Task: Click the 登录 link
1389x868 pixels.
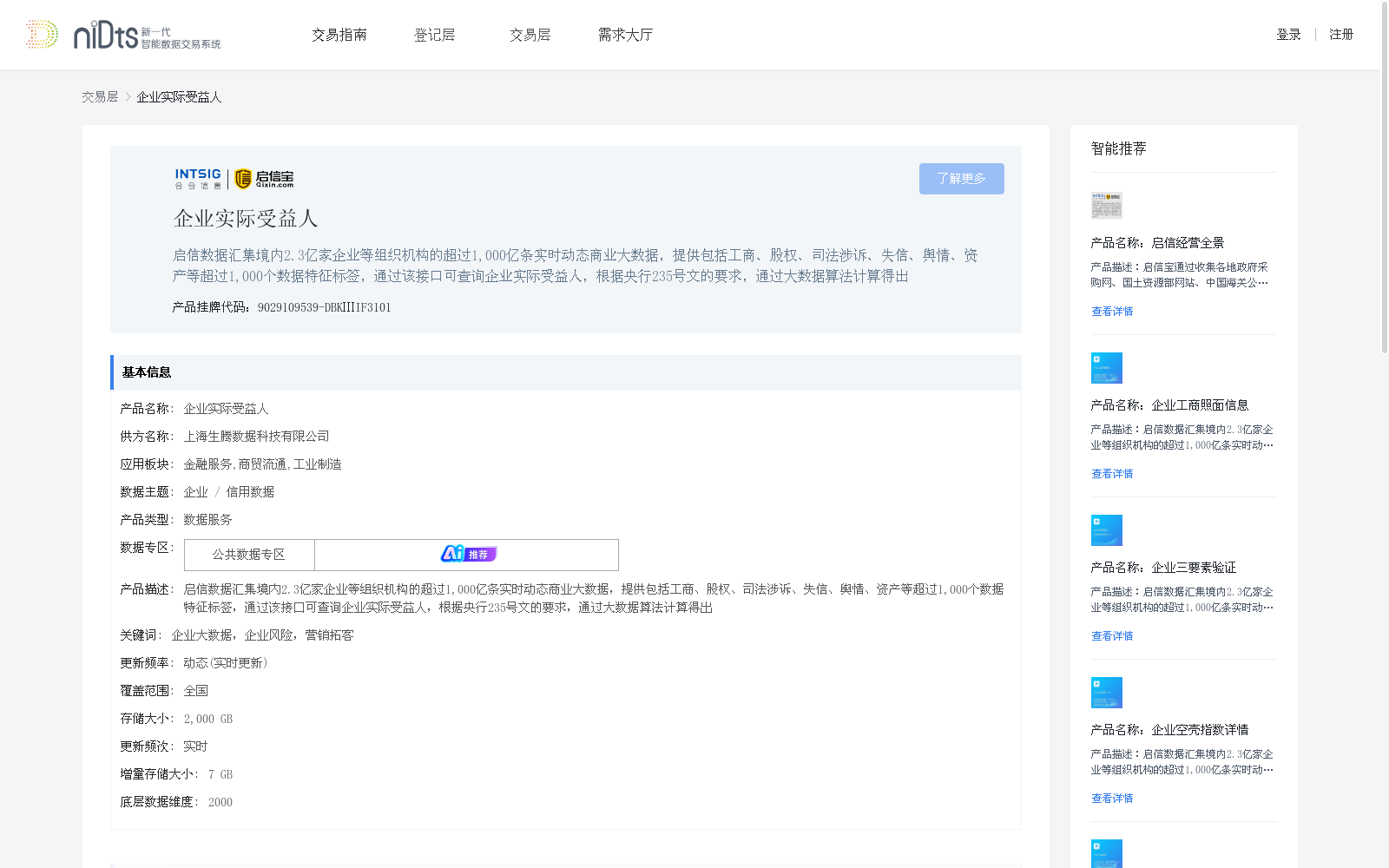Action: pyautogui.click(x=1288, y=35)
